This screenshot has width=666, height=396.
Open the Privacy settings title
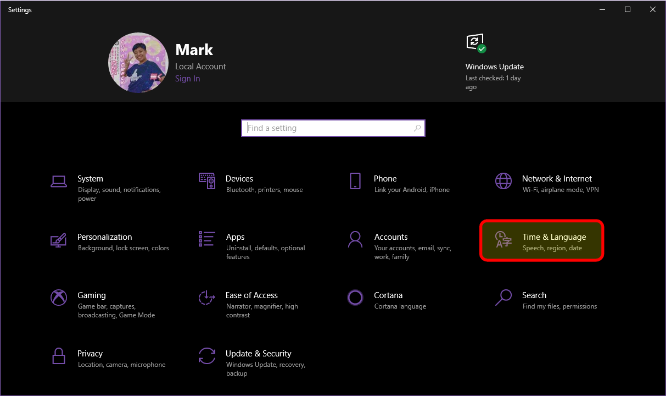pyautogui.click(x=90, y=354)
